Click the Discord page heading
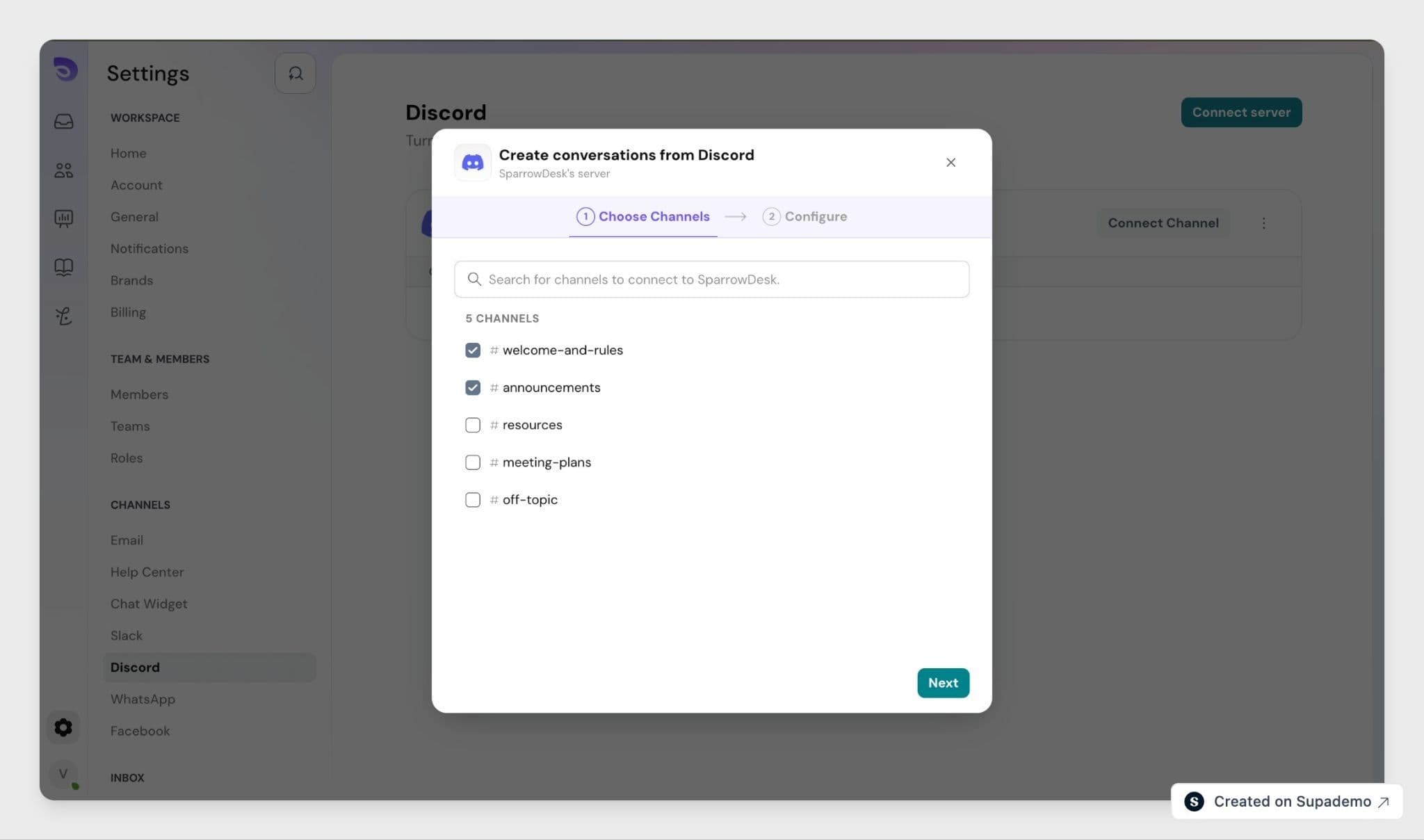 tap(446, 113)
